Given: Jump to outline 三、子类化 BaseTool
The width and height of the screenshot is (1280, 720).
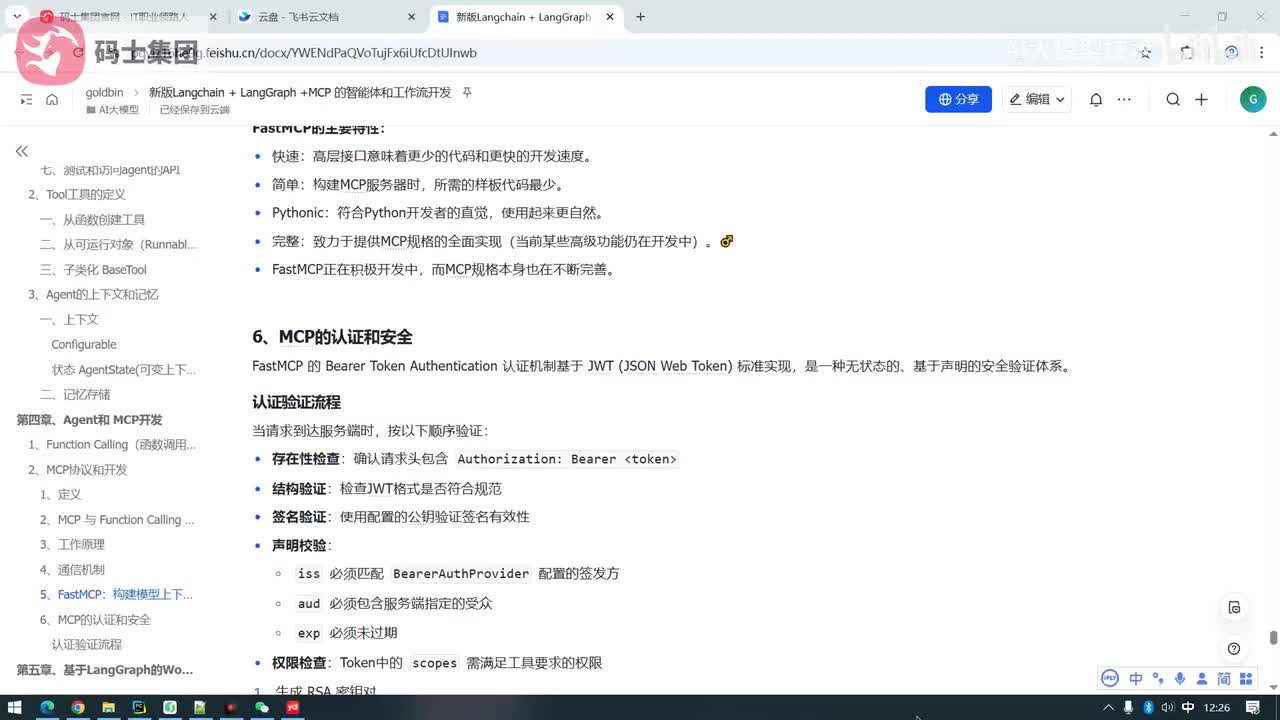Looking at the screenshot, I should [x=93, y=269].
